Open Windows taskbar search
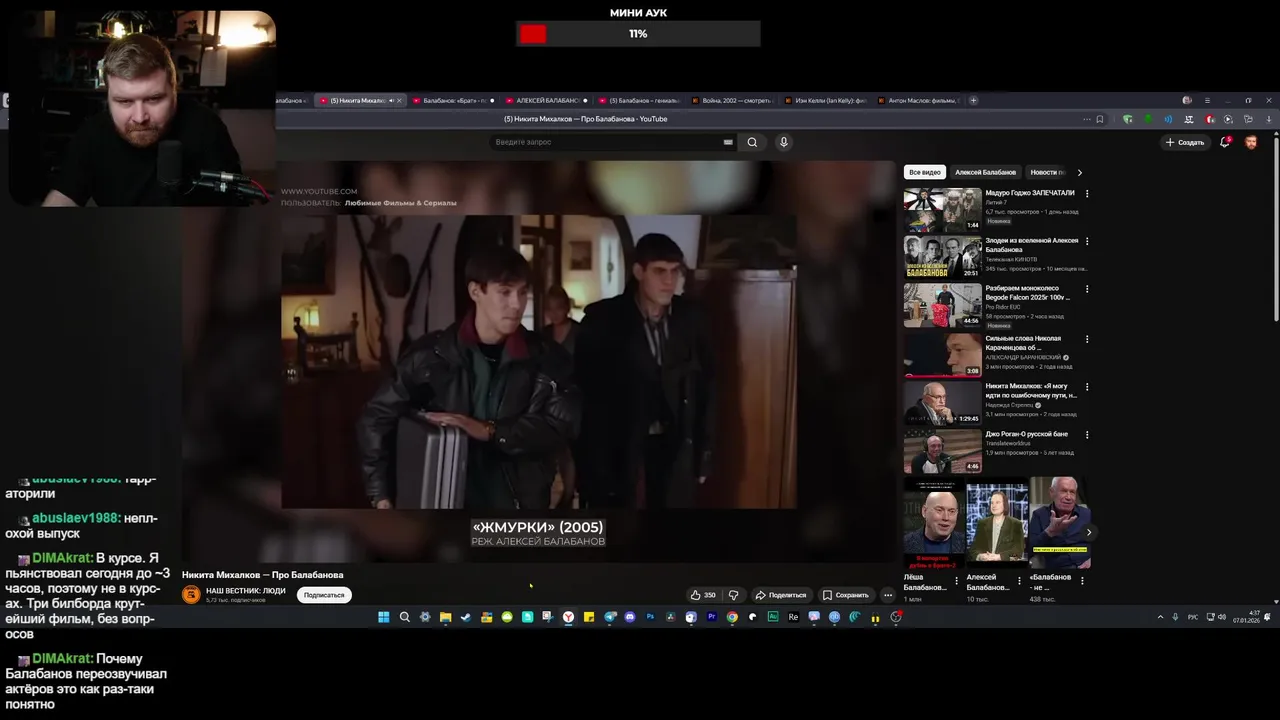Viewport: 1280px width, 720px height. 404,617
